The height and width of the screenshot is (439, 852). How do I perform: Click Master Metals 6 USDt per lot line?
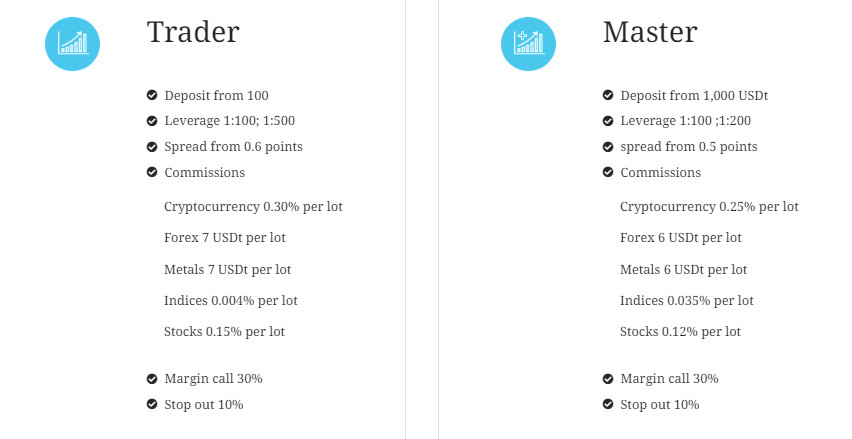[x=683, y=269]
